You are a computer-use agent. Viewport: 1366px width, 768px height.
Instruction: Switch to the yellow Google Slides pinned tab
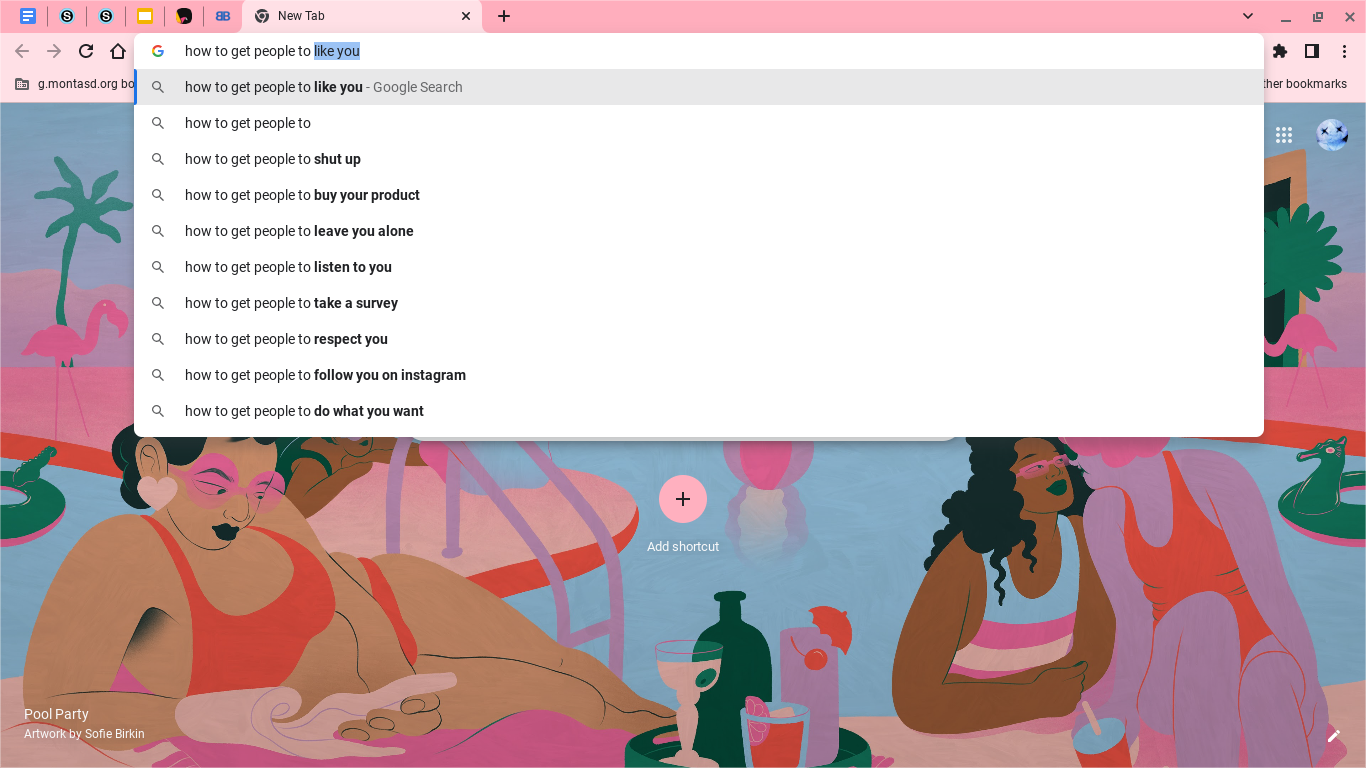tap(145, 16)
